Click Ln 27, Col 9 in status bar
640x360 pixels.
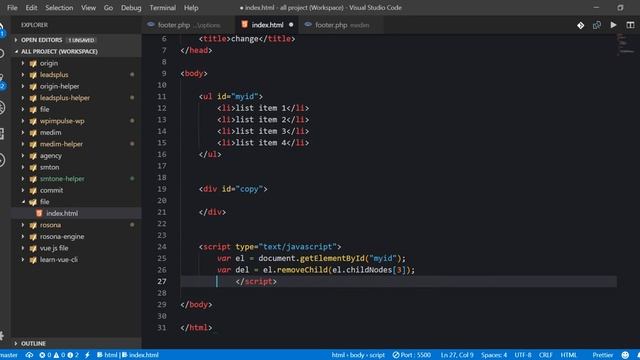(x=457, y=355)
